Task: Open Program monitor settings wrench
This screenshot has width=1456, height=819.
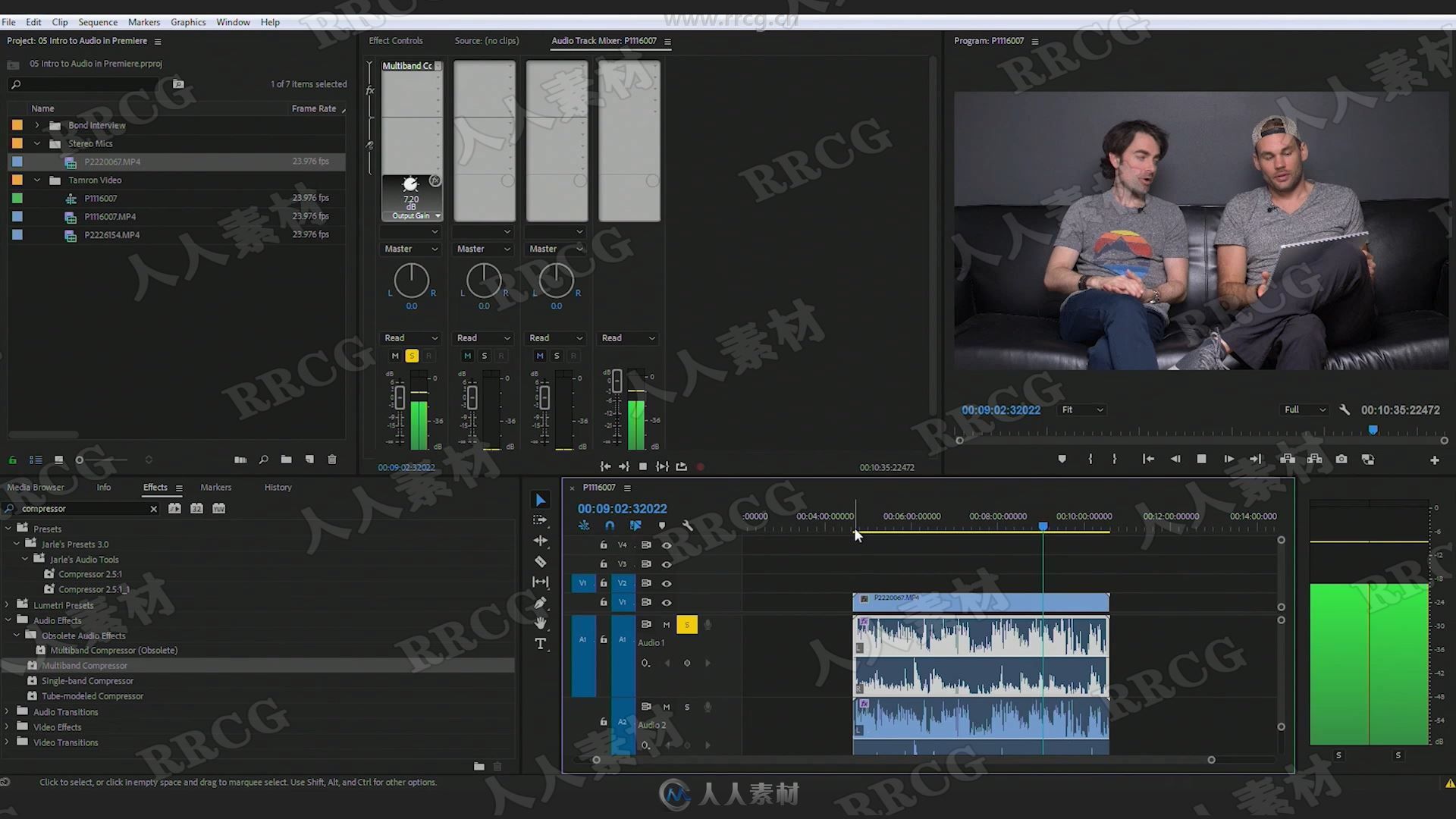Action: point(1345,409)
